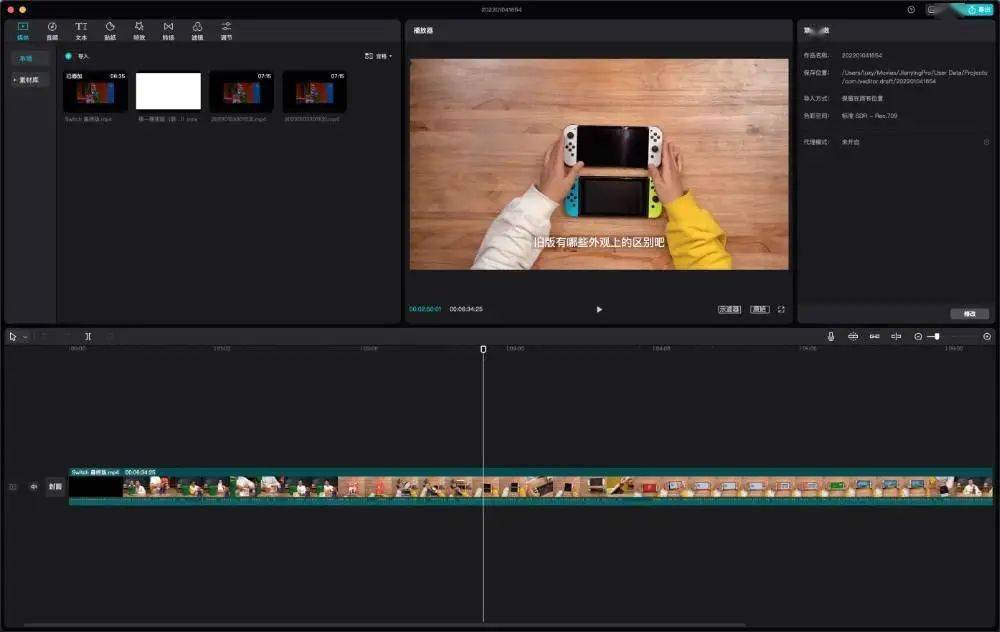Viewport: 1000px width, 632px height.
Task: Open the 转场 (Transitions) icon
Action: [168, 29]
